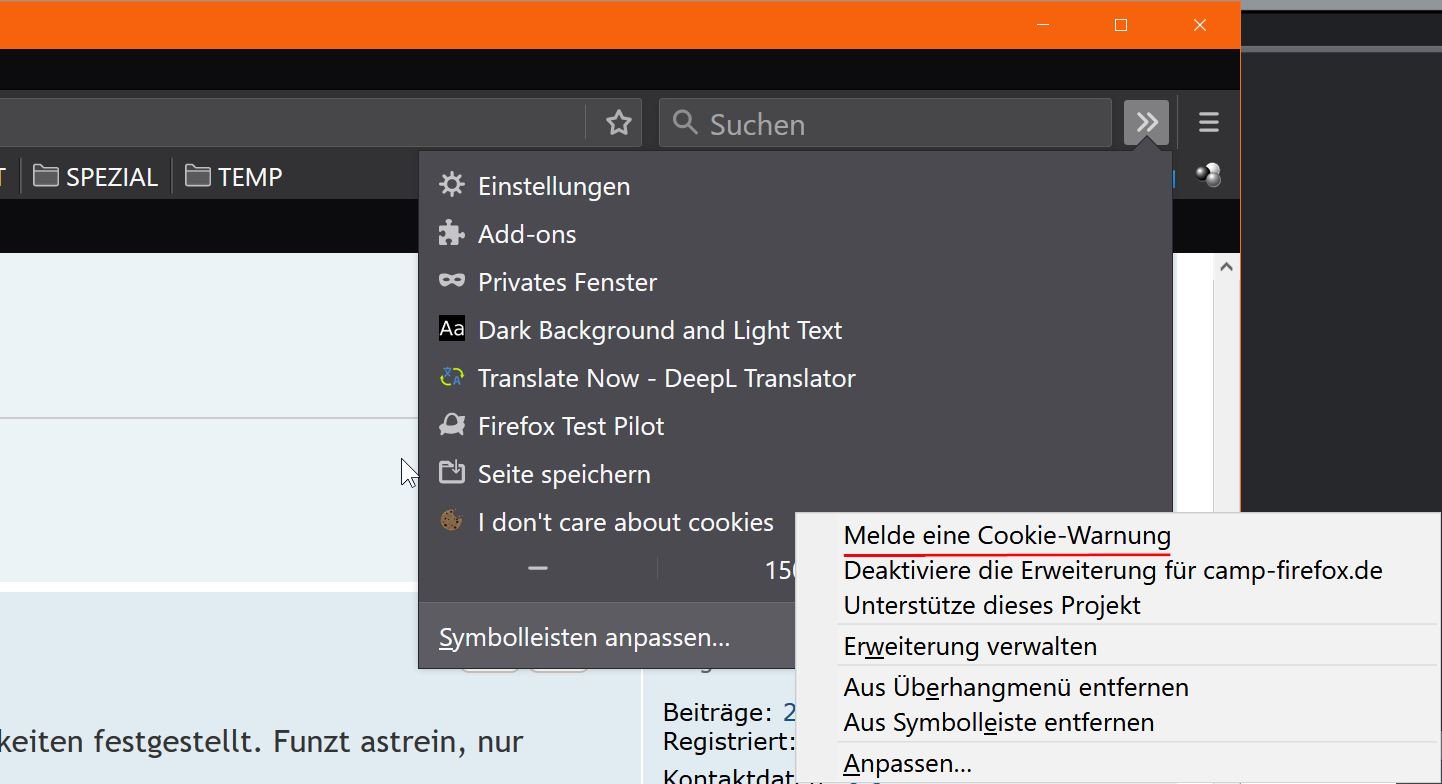Open Privates Fenster mask icon
The width and height of the screenshot is (1442, 784).
pyautogui.click(x=452, y=281)
